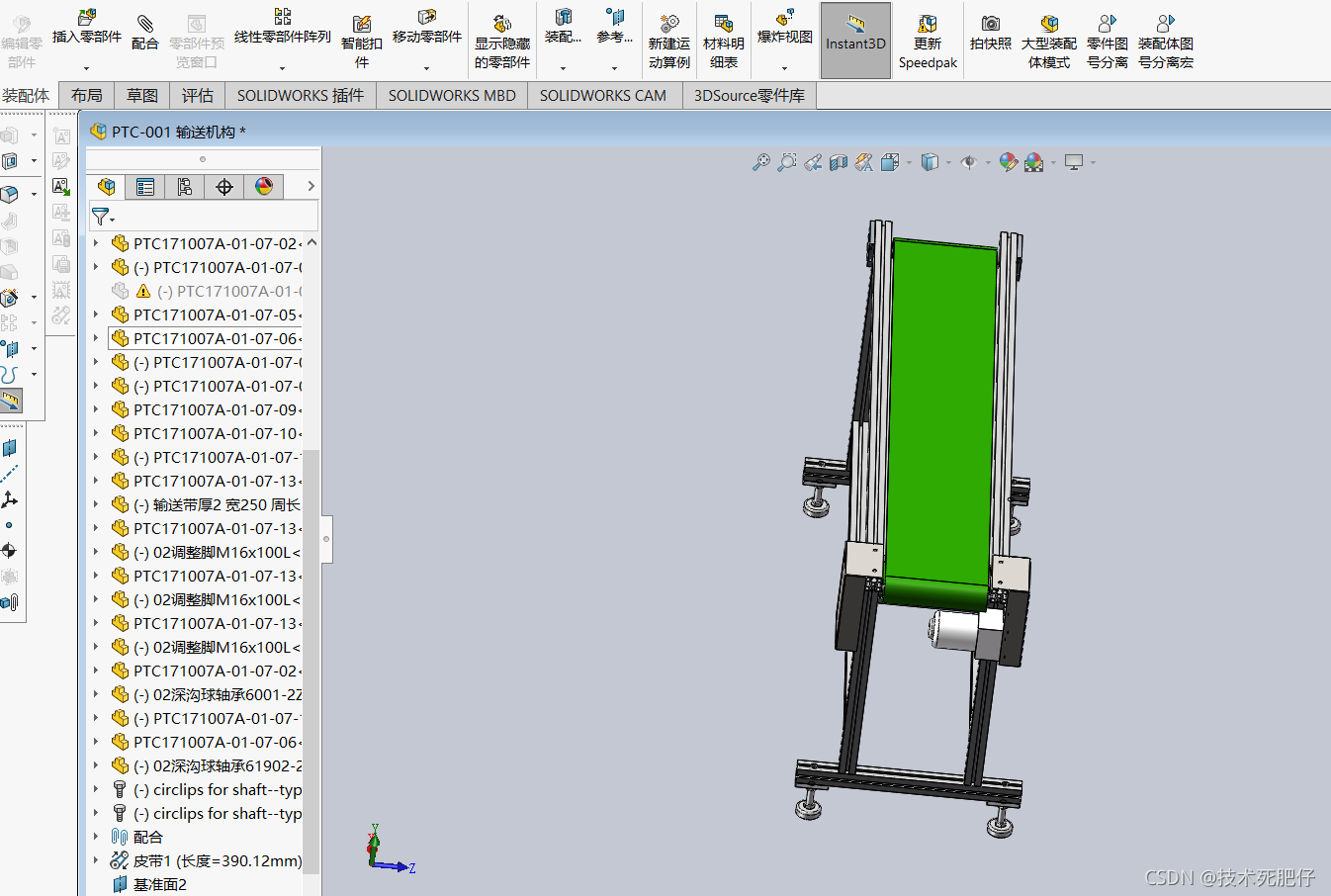Switch to the 布局 (Layout) tab

(87, 96)
